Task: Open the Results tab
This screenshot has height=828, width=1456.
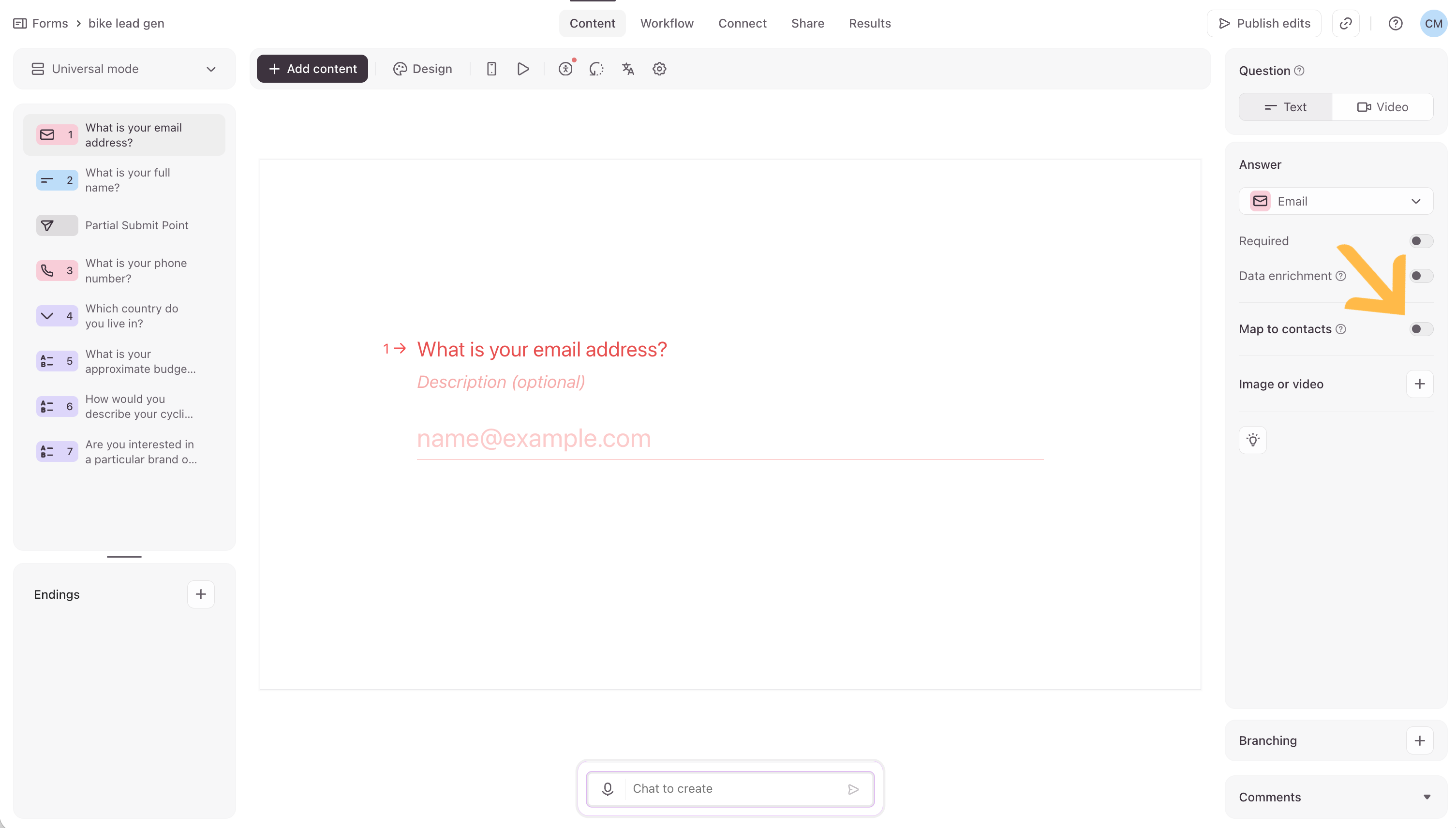Action: coord(870,23)
